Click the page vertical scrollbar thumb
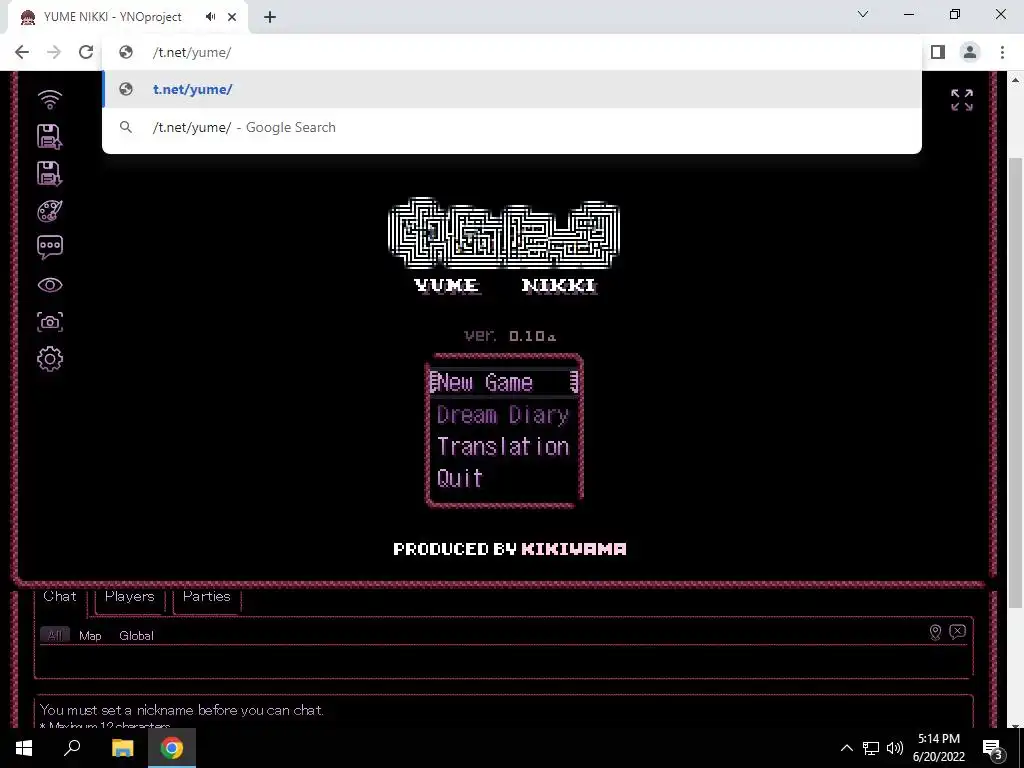1024x768 pixels. [x=1015, y=382]
